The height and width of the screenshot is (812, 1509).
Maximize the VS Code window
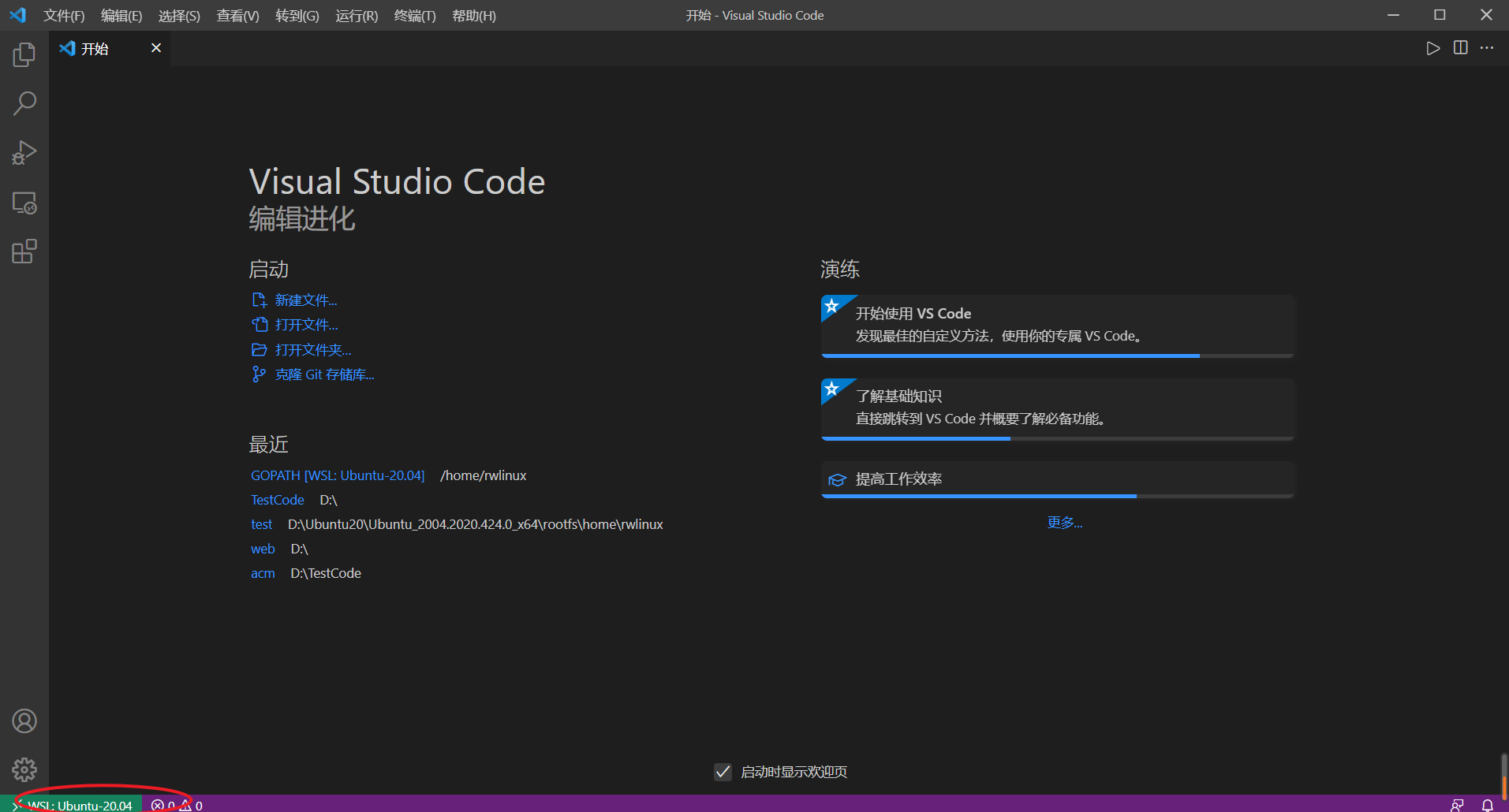coord(1440,15)
